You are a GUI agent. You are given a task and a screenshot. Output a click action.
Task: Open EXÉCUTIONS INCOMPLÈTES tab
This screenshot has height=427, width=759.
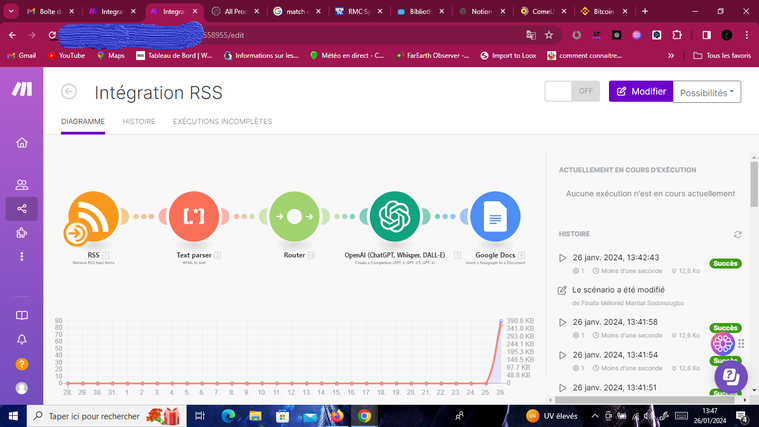click(223, 122)
